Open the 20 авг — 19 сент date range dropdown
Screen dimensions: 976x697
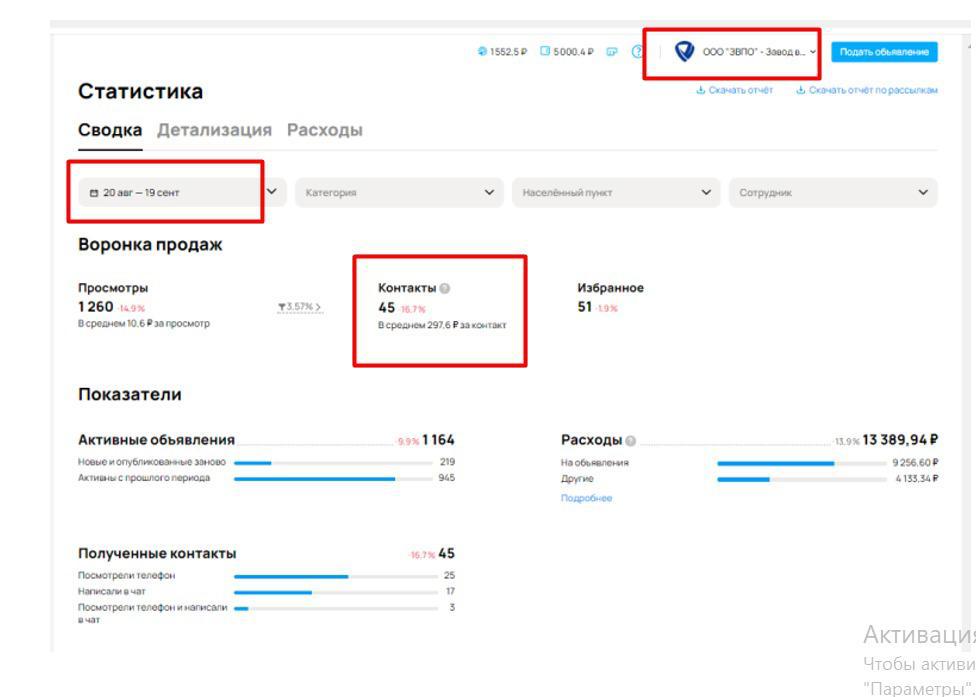click(x=182, y=192)
